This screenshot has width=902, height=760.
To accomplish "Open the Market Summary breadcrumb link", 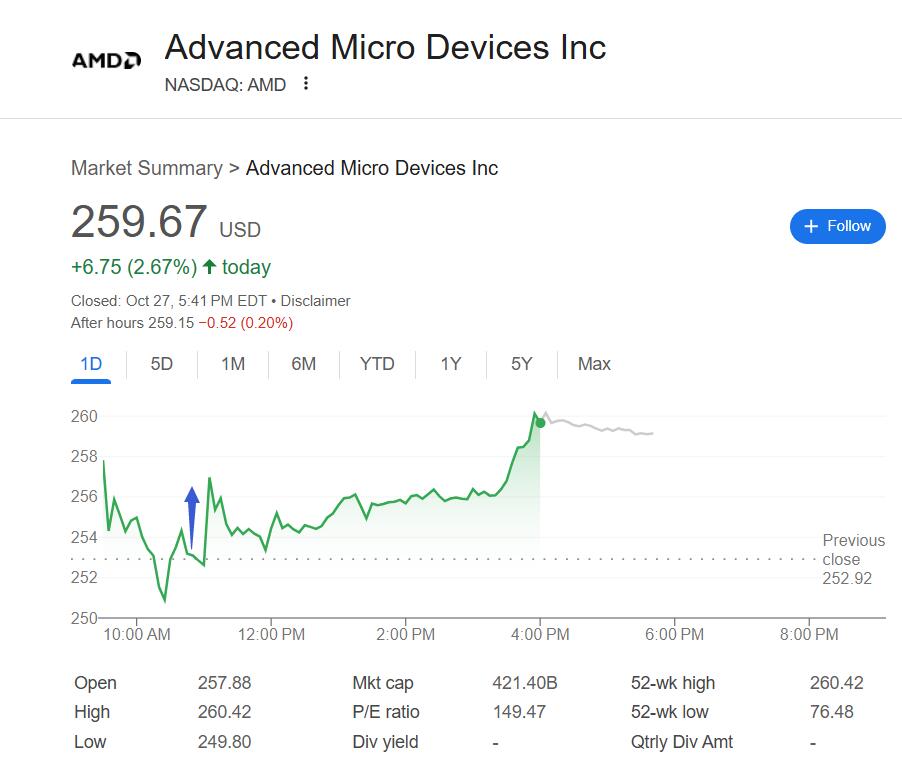I will tap(146, 168).
